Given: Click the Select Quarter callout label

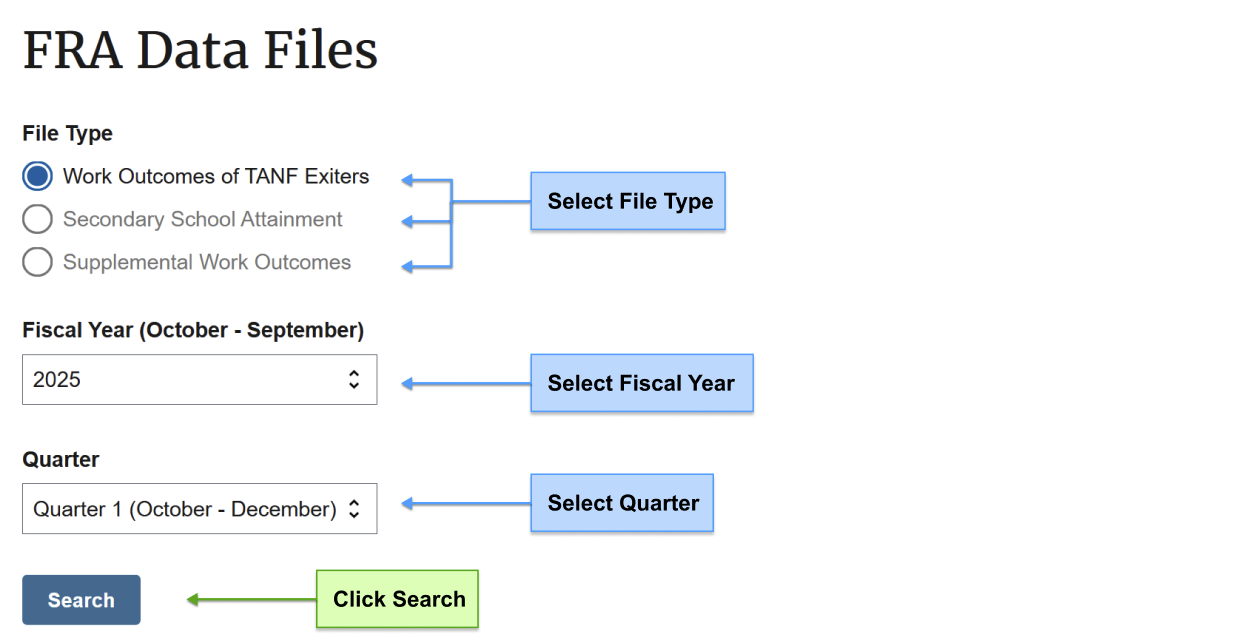Looking at the screenshot, I should (x=622, y=503).
